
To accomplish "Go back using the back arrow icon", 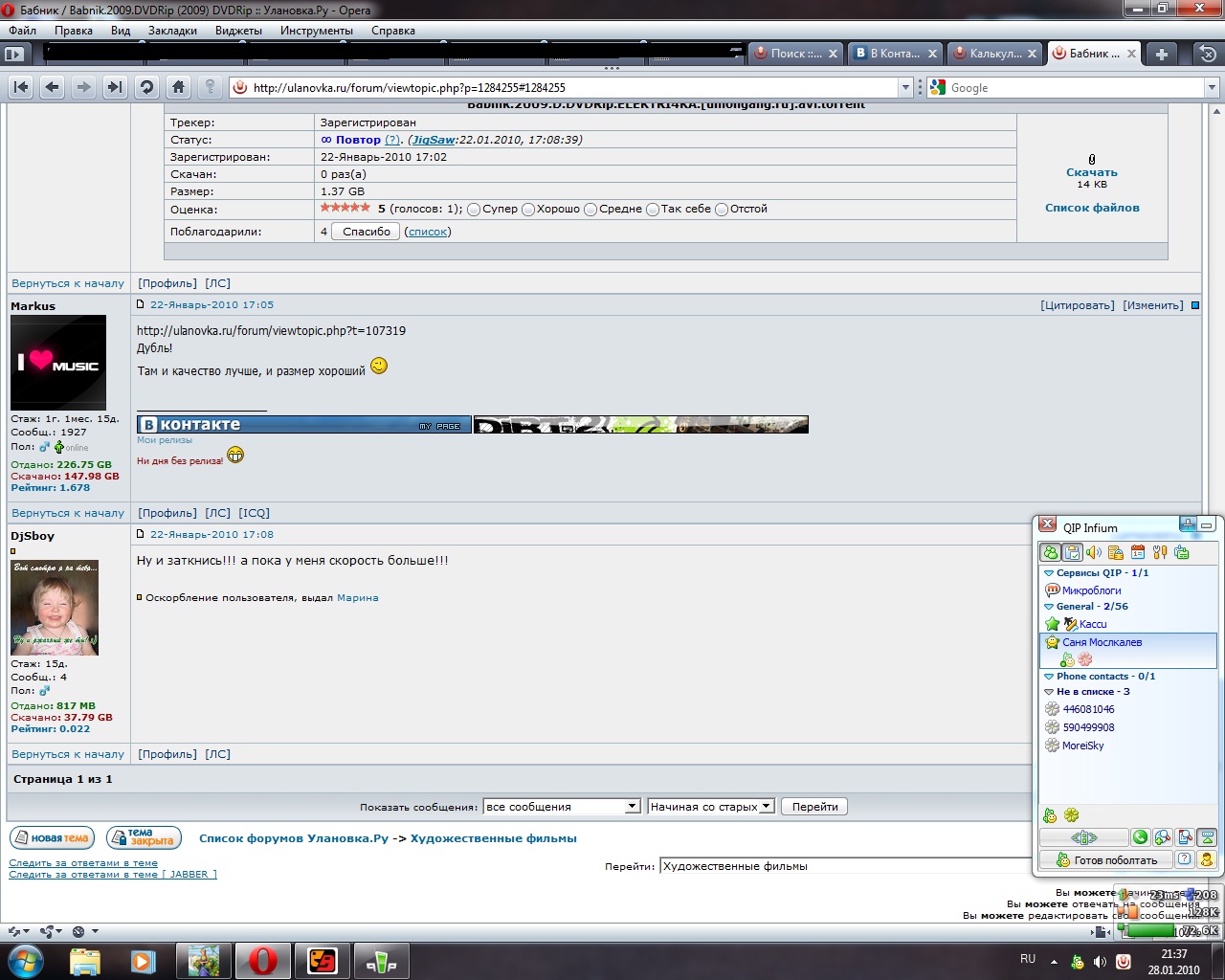I will (53, 87).
